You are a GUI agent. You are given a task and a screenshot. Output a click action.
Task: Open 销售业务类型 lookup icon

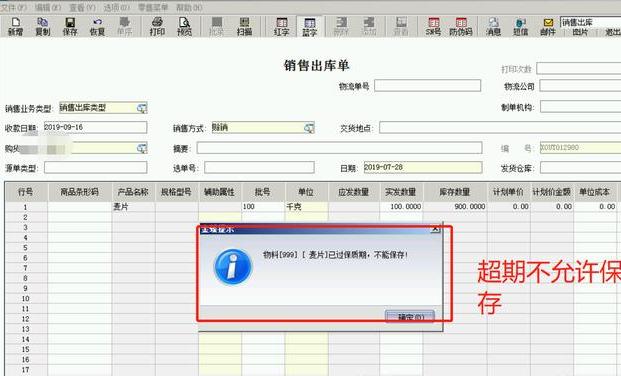pos(141,108)
